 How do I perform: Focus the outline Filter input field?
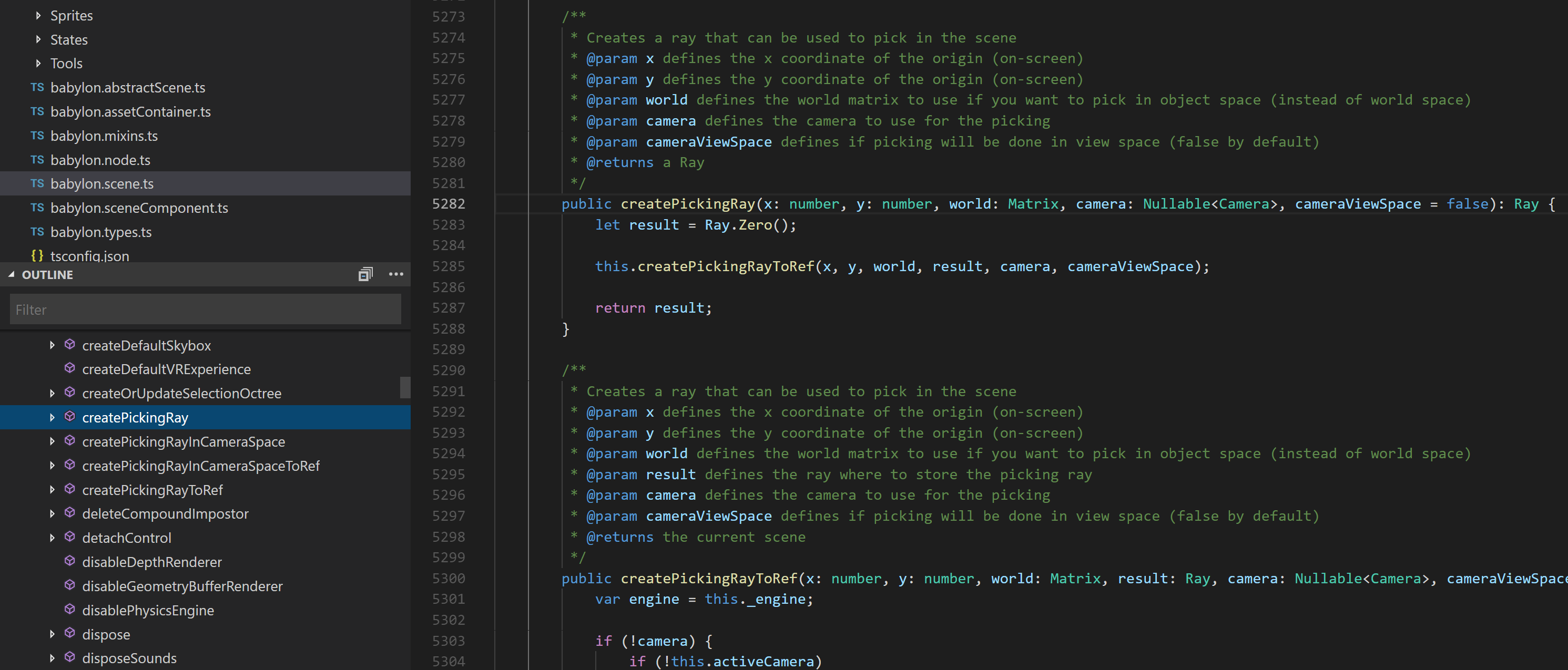click(205, 309)
